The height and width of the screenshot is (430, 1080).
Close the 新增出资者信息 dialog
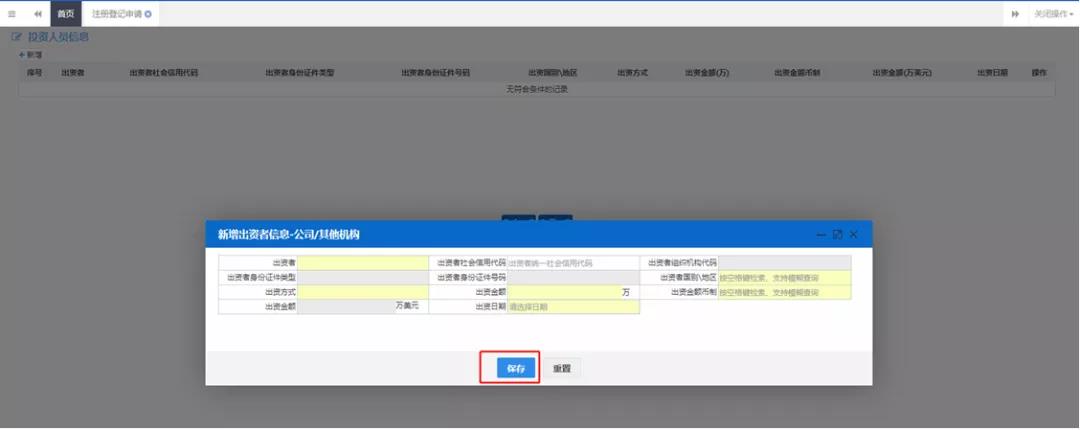(854, 234)
